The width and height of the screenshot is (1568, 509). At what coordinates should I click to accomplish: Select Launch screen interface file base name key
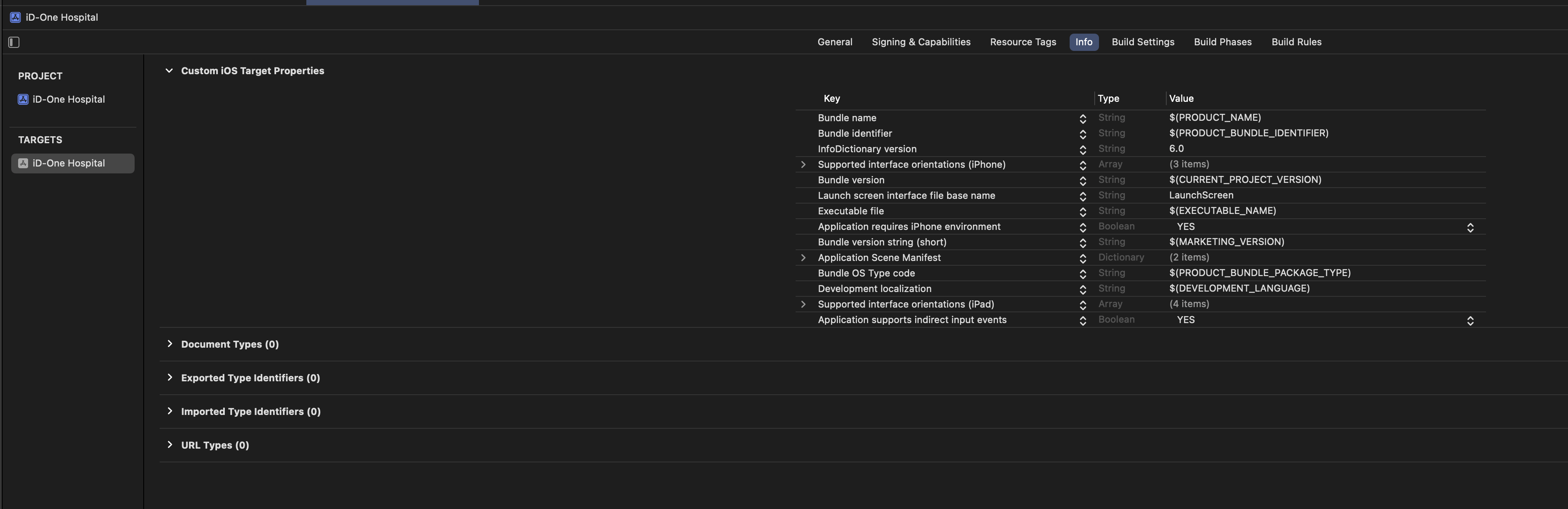[x=907, y=195]
